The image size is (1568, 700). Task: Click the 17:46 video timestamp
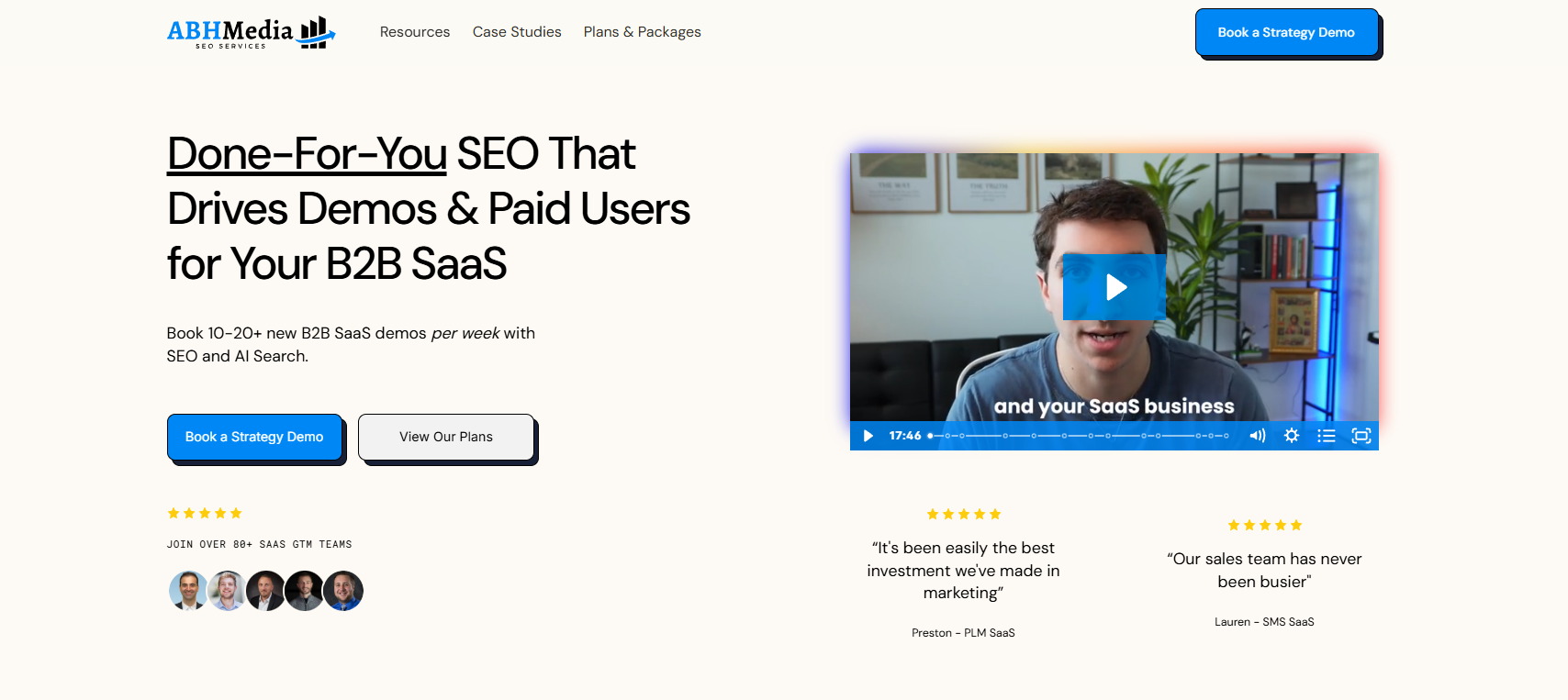coord(905,436)
